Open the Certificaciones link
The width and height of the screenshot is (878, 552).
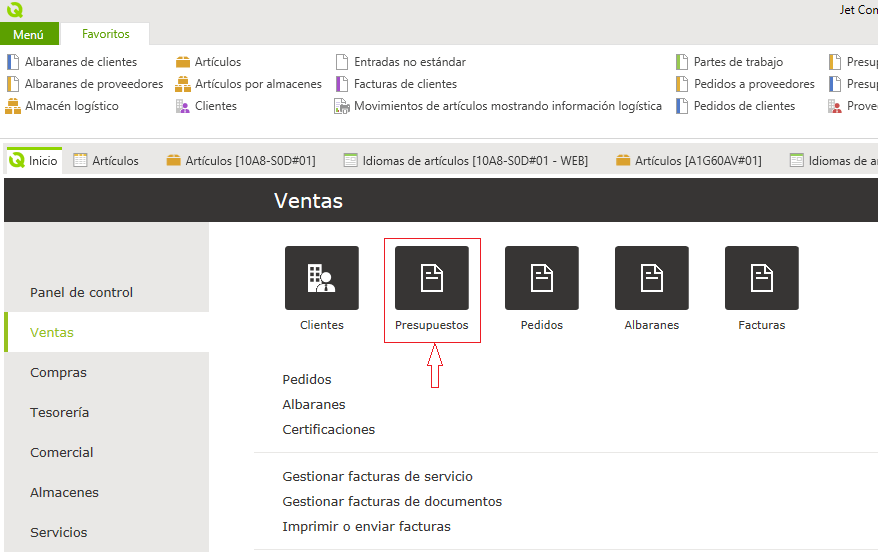(329, 429)
